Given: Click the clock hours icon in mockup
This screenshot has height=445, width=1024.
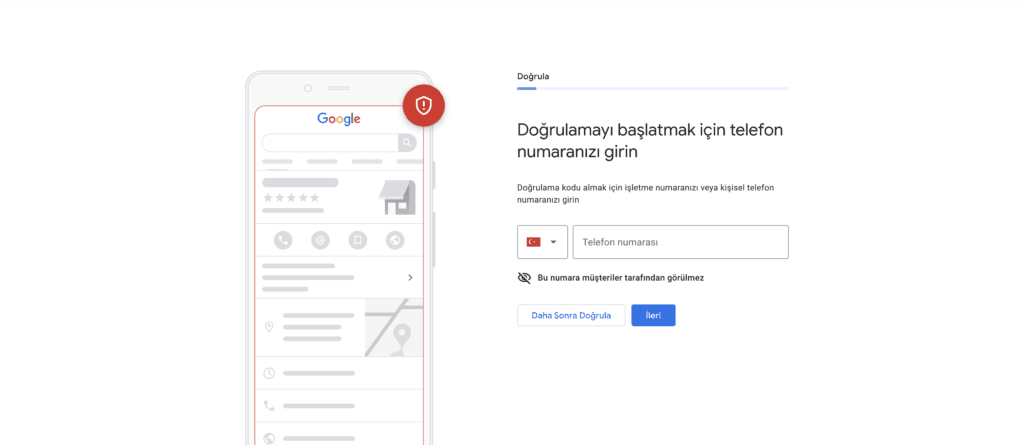Looking at the screenshot, I should [269, 373].
